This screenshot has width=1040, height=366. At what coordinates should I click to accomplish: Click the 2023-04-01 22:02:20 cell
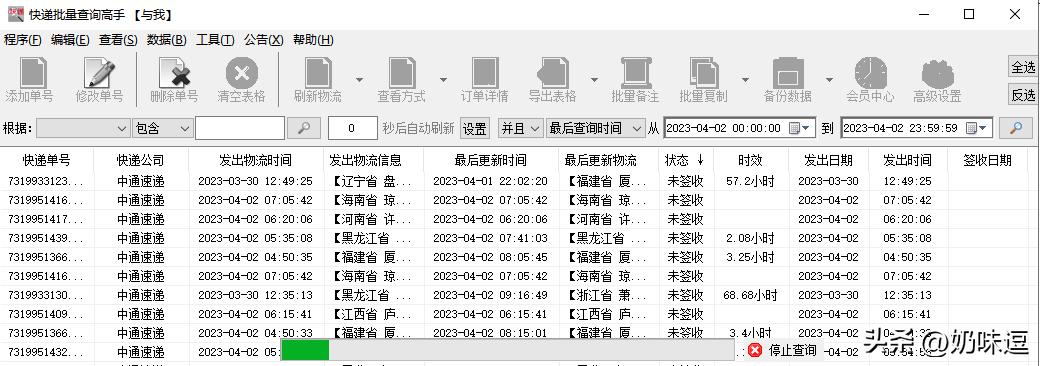tap(491, 181)
